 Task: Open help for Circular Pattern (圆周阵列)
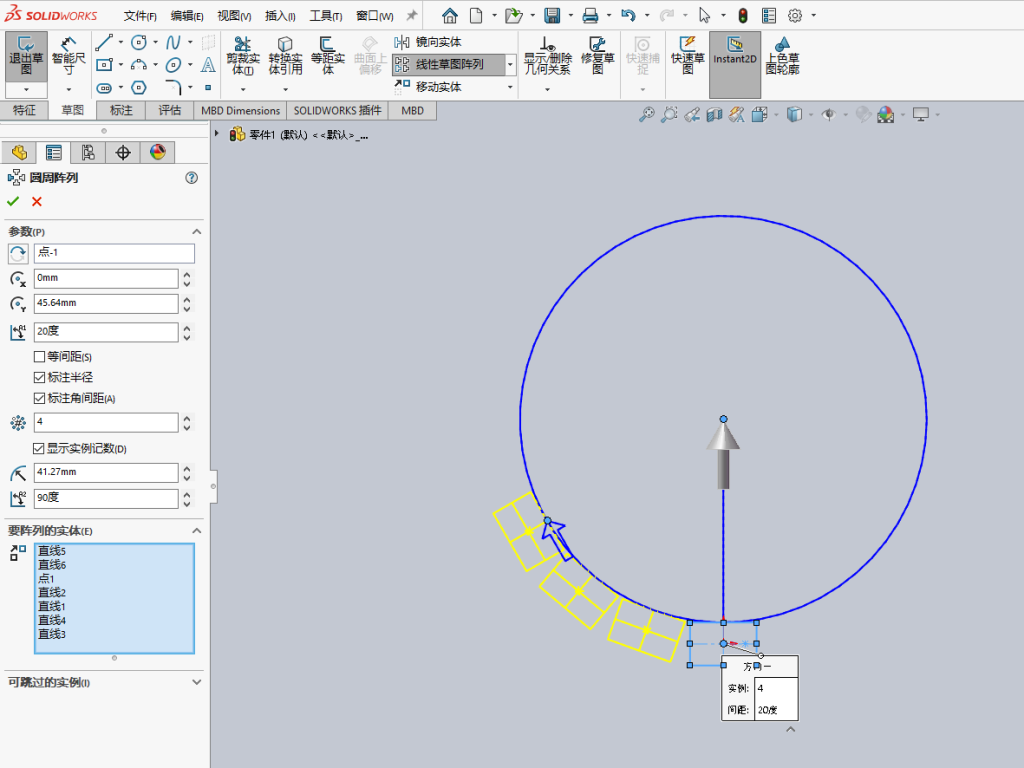(x=191, y=178)
